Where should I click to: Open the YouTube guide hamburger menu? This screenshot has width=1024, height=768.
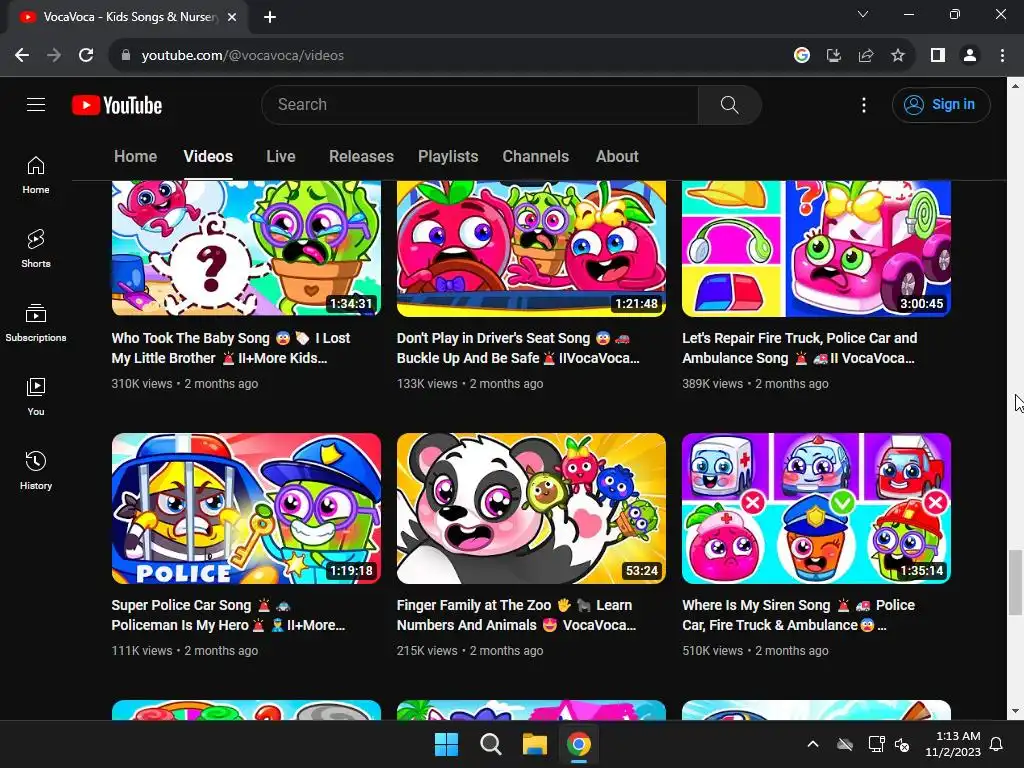36,104
